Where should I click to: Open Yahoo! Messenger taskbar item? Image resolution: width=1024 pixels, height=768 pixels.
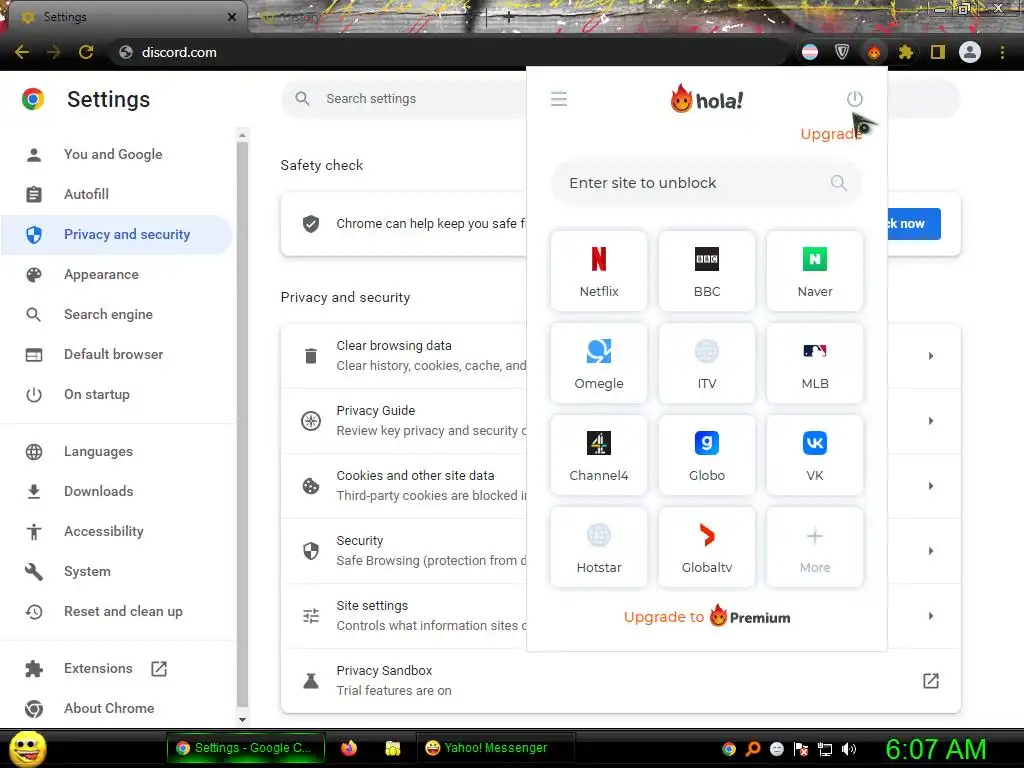496,748
